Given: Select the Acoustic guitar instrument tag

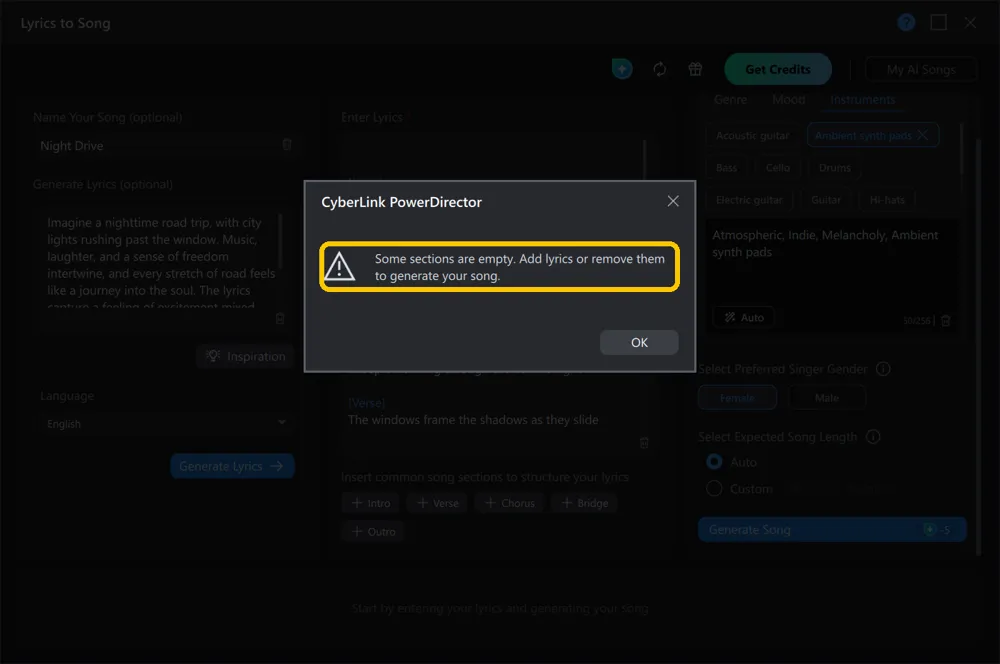Looking at the screenshot, I should click(753, 135).
